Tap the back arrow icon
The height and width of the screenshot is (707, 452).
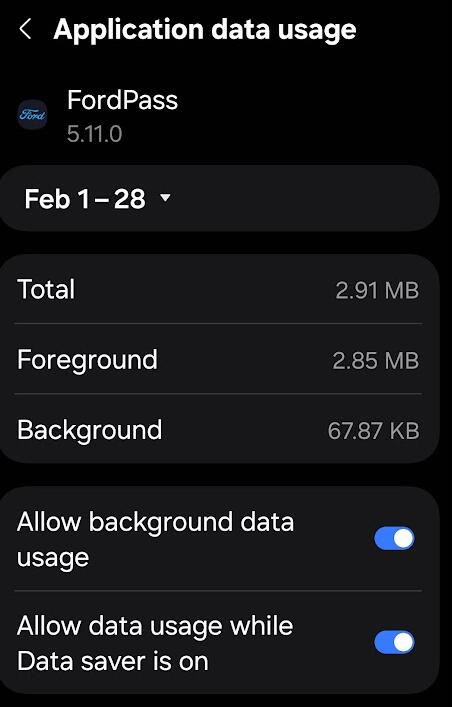point(25,29)
